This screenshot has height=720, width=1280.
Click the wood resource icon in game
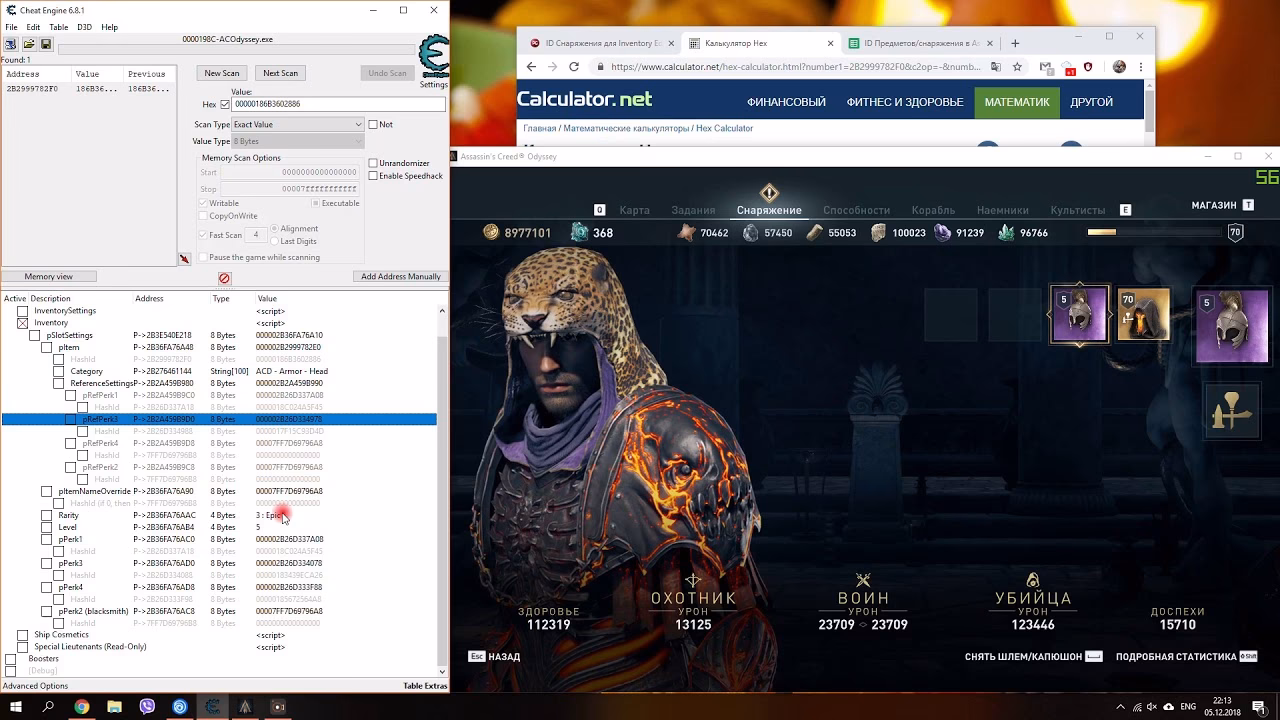pyautogui.click(x=815, y=232)
